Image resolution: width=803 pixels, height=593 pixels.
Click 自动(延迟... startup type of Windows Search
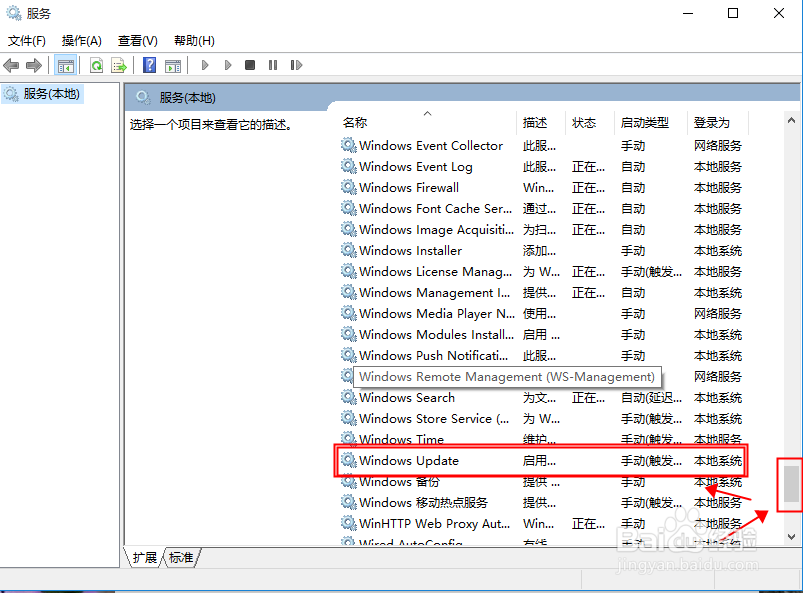(651, 397)
